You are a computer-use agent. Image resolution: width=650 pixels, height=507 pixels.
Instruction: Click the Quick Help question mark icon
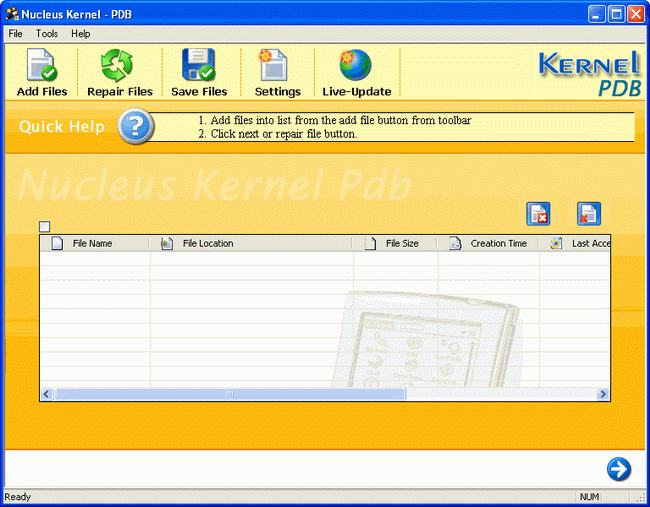(x=136, y=126)
